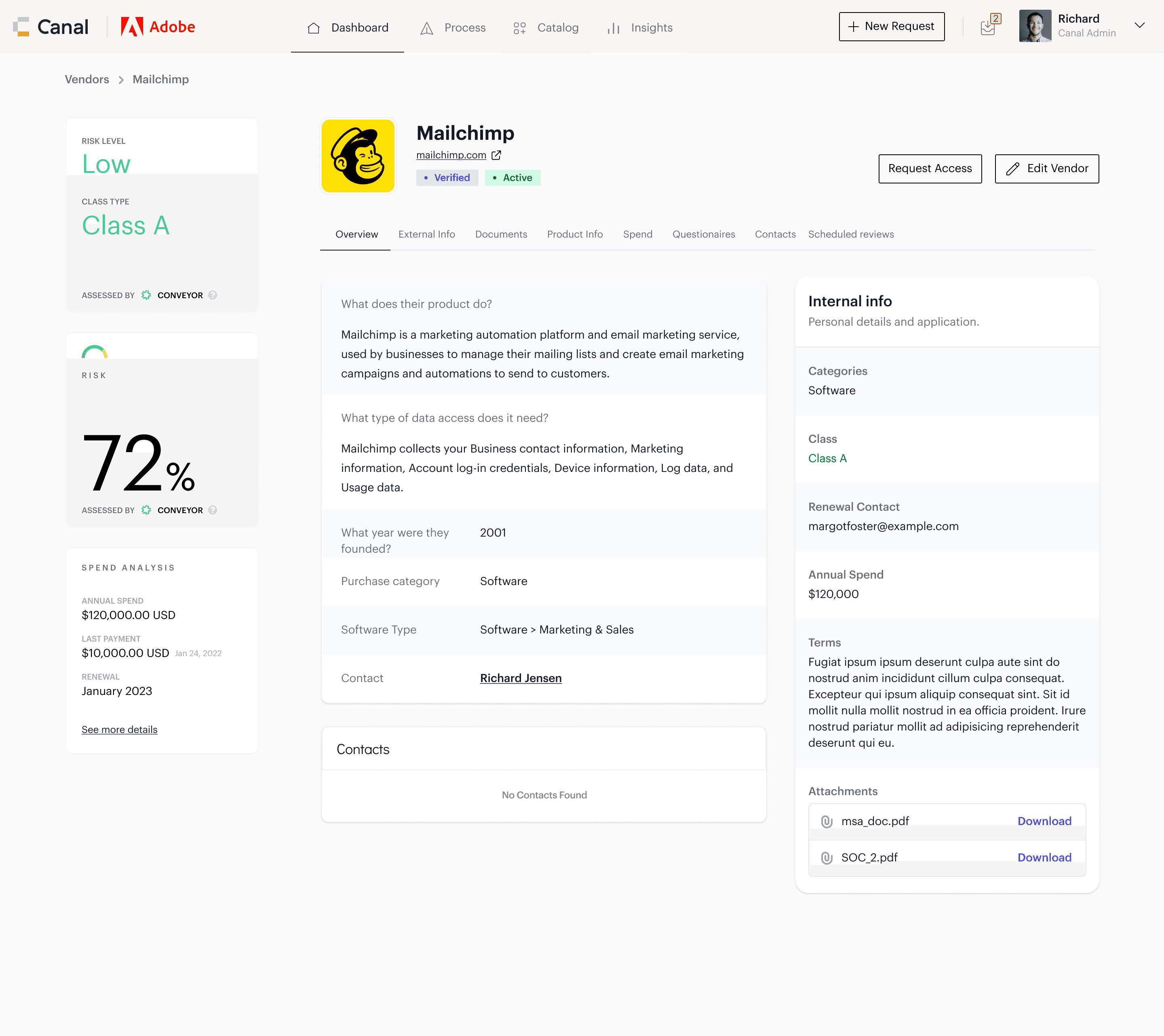Image resolution: width=1164 pixels, height=1036 pixels.
Task: Click No Contacts Found message
Action: tap(544, 795)
